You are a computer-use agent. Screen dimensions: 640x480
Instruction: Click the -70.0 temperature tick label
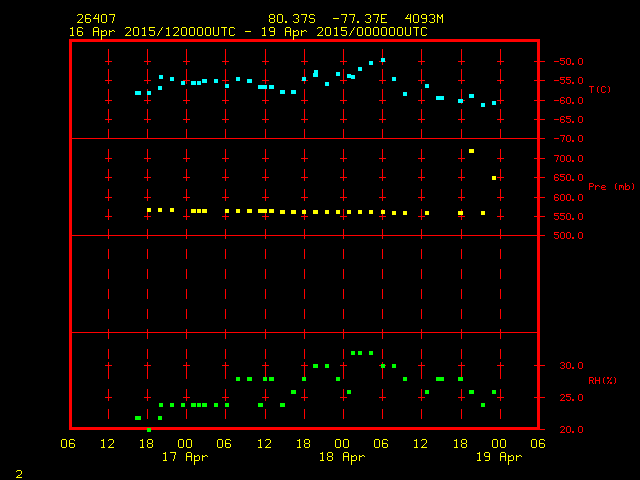tap(561, 139)
